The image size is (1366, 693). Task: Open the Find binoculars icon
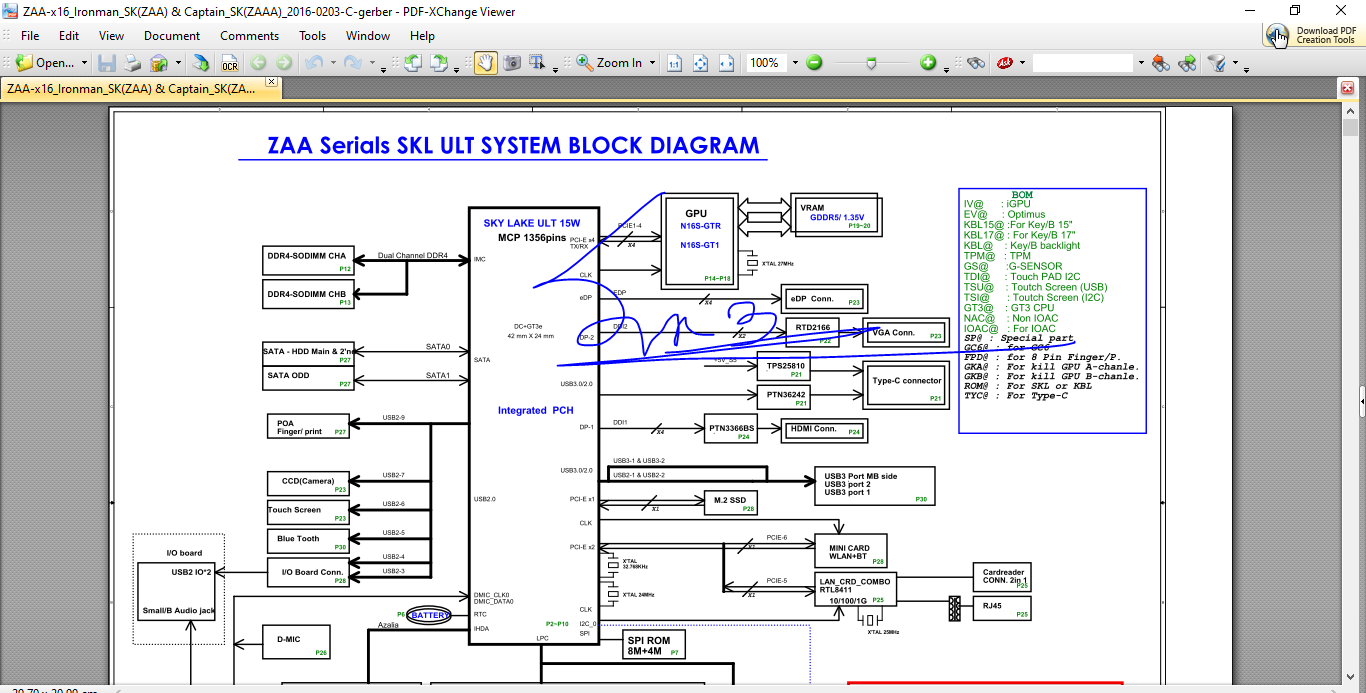pos(976,62)
